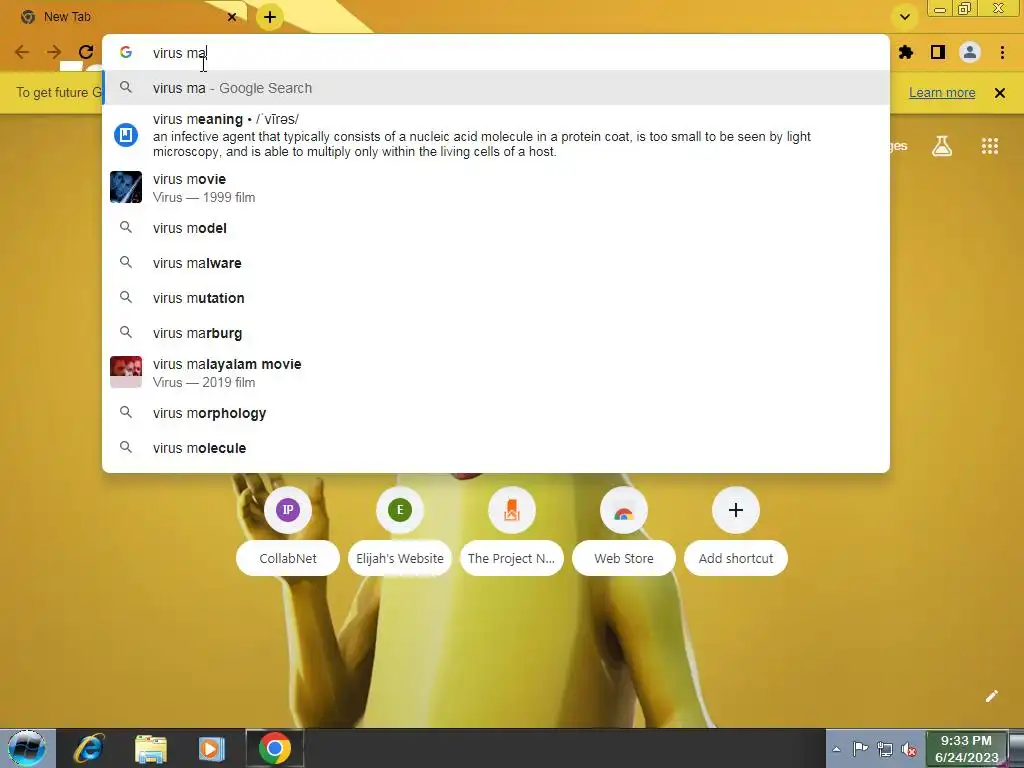
Task: Click the Elijah's Website label
Action: point(400,558)
